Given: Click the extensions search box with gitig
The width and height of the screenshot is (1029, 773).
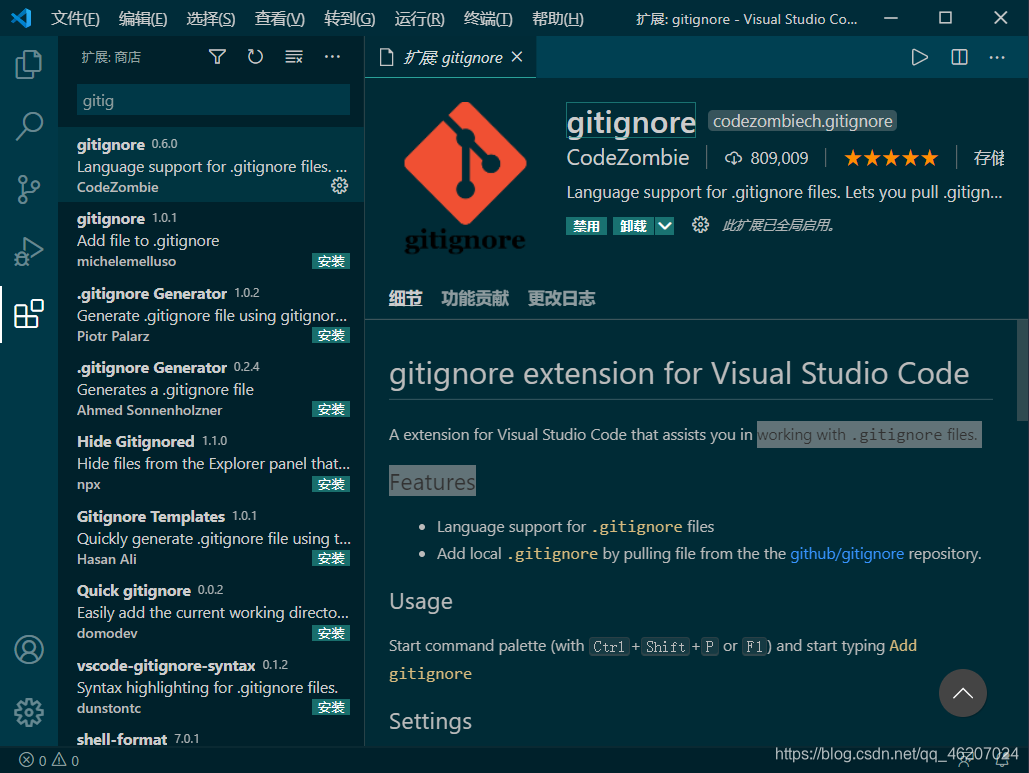Looking at the screenshot, I should 213,100.
